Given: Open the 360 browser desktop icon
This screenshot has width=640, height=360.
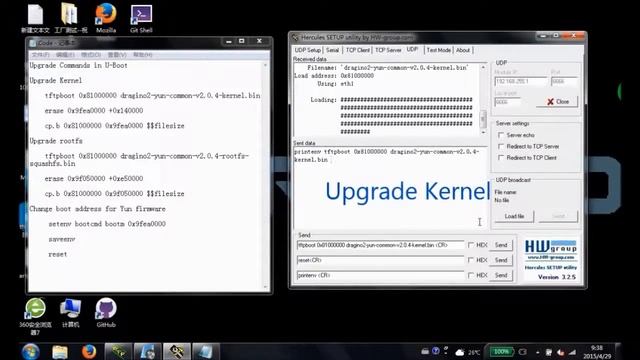Looking at the screenshot, I should (36, 316).
